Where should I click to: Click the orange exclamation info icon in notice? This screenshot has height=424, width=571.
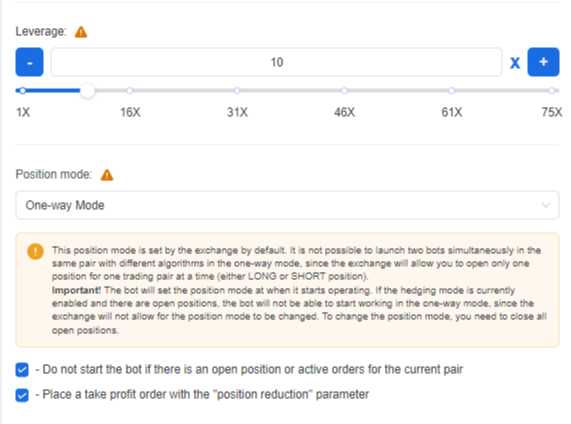[35, 251]
